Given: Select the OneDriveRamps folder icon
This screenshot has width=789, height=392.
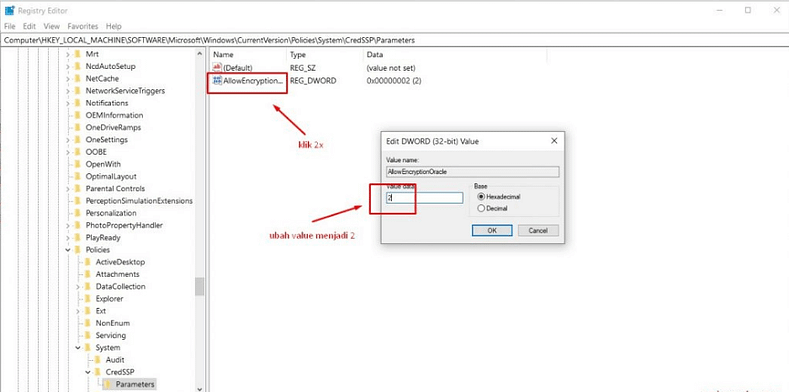Looking at the screenshot, I should [x=77, y=127].
